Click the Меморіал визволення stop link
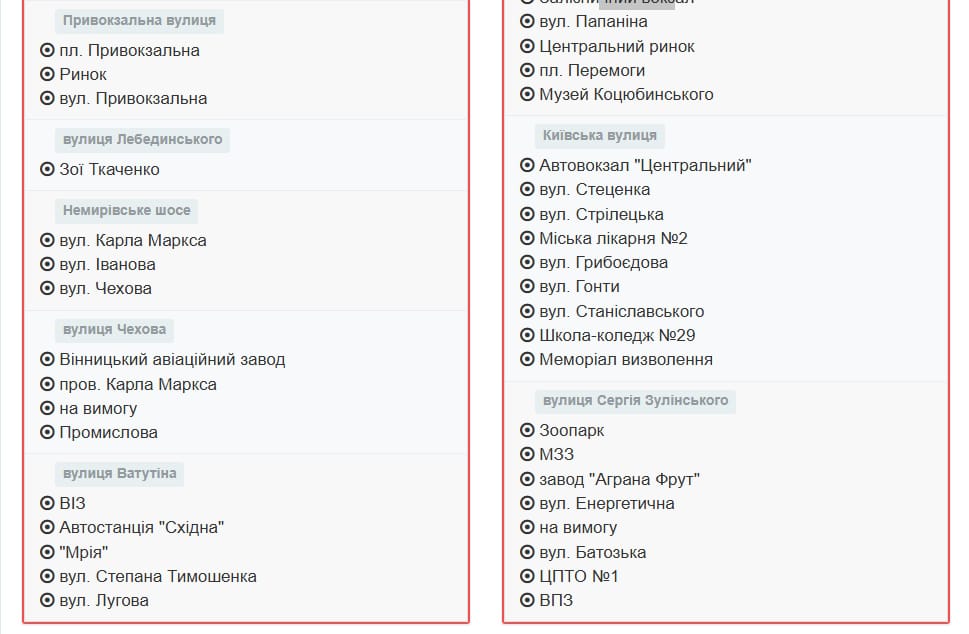The image size is (969, 634). (x=626, y=359)
